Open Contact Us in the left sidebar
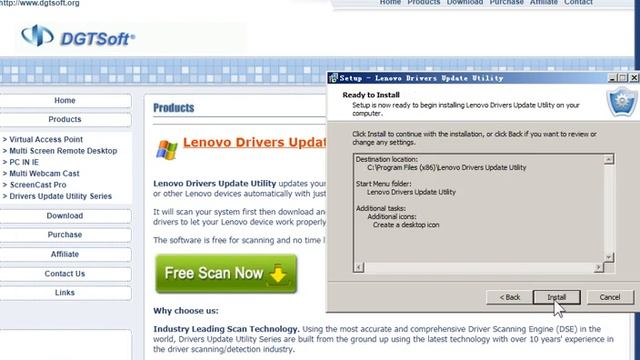 [65, 273]
